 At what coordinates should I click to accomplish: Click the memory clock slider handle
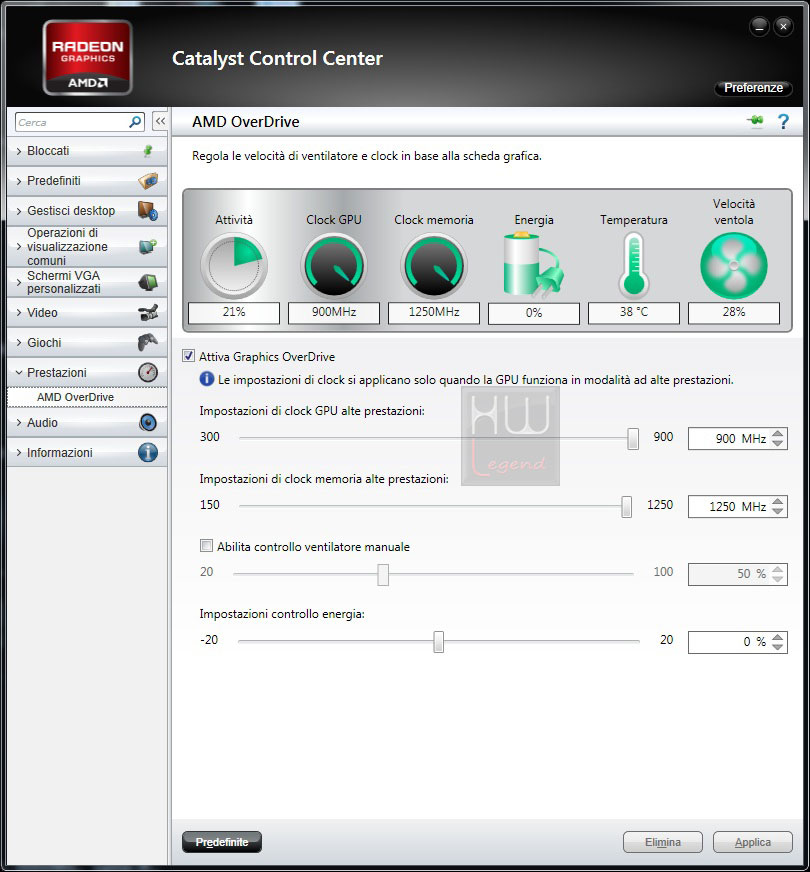click(x=627, y=506)
